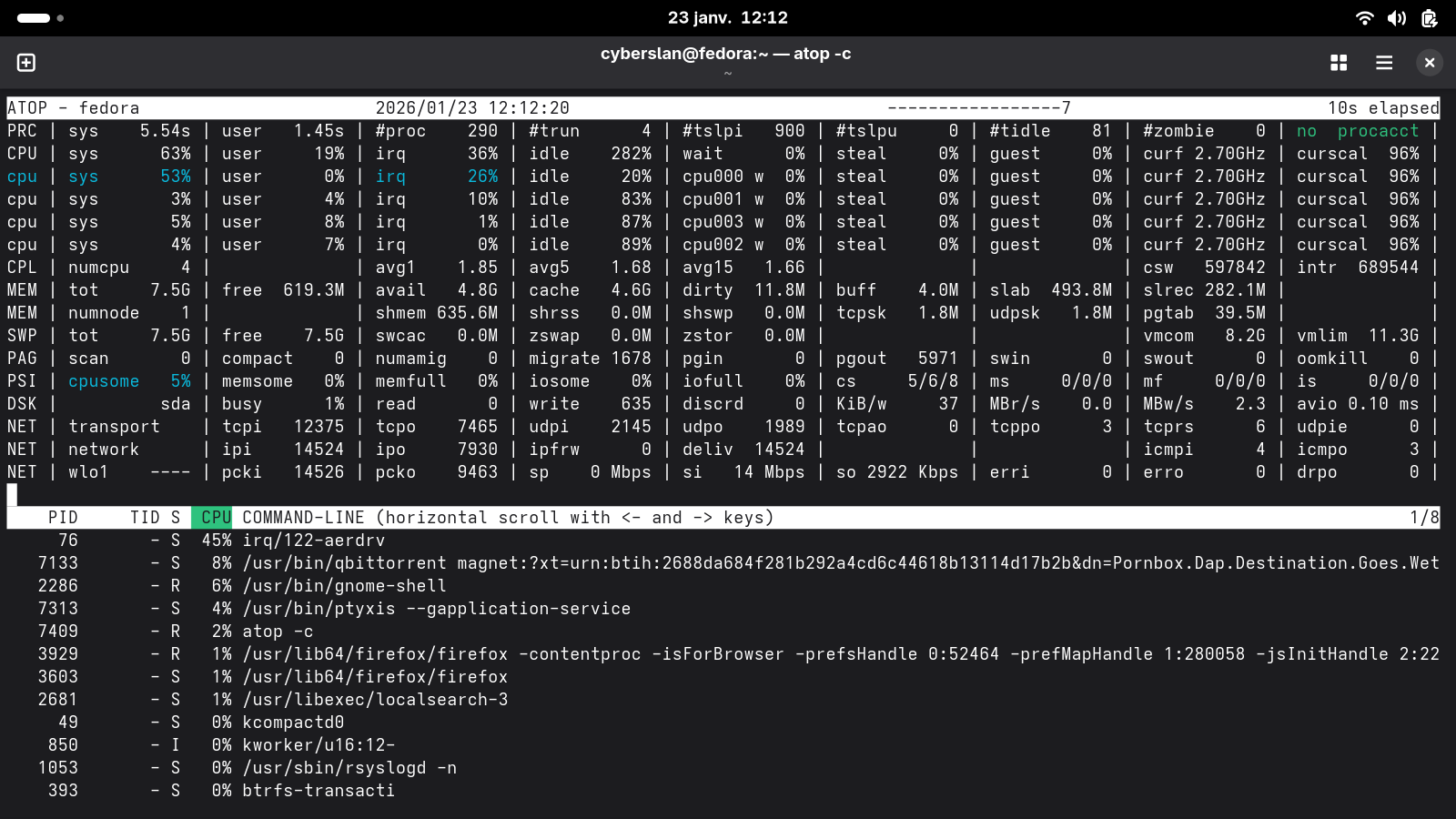The image size is (1456, 819).
Task: Click the si 14 Mbps value
Action: (744, 472)
